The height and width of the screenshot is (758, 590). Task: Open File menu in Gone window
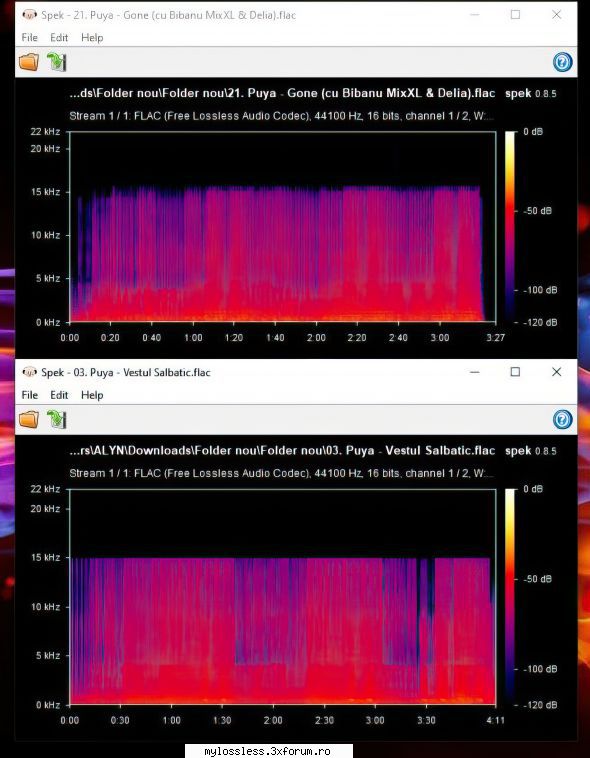coord(30,38)
